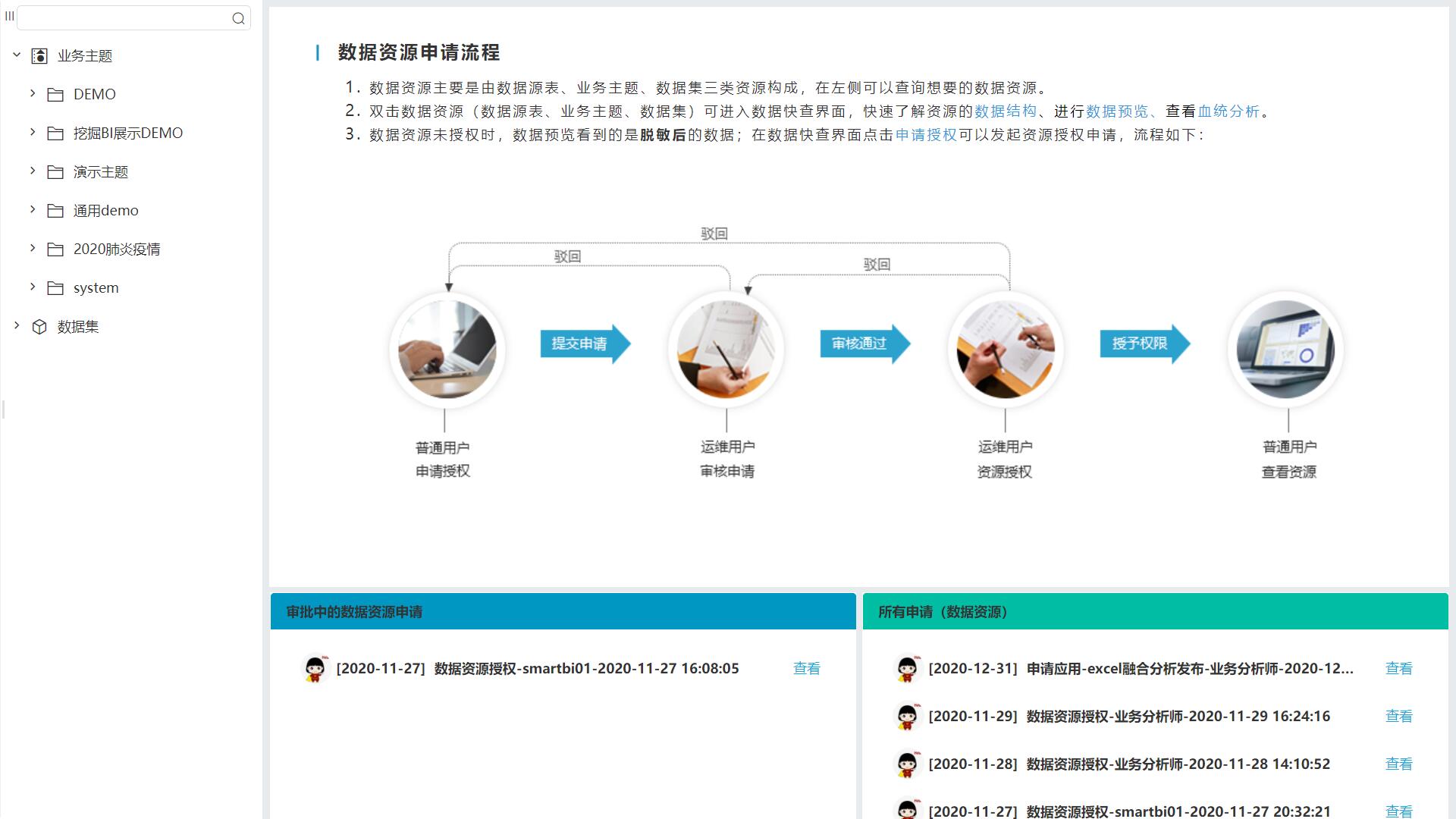Click the 数据集 cube icon
This screenshot has width=1456, height=819.
tap(39, 327)
